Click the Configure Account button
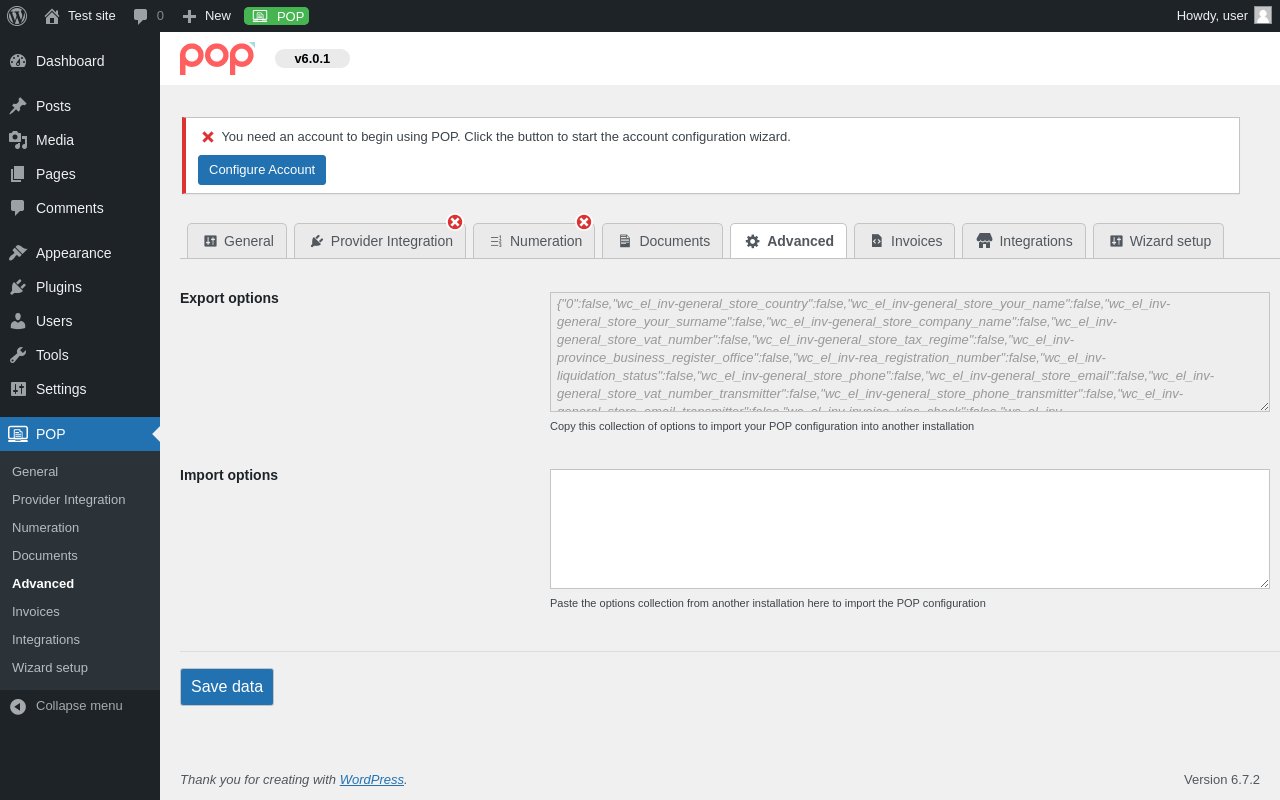 coord(262,170)
